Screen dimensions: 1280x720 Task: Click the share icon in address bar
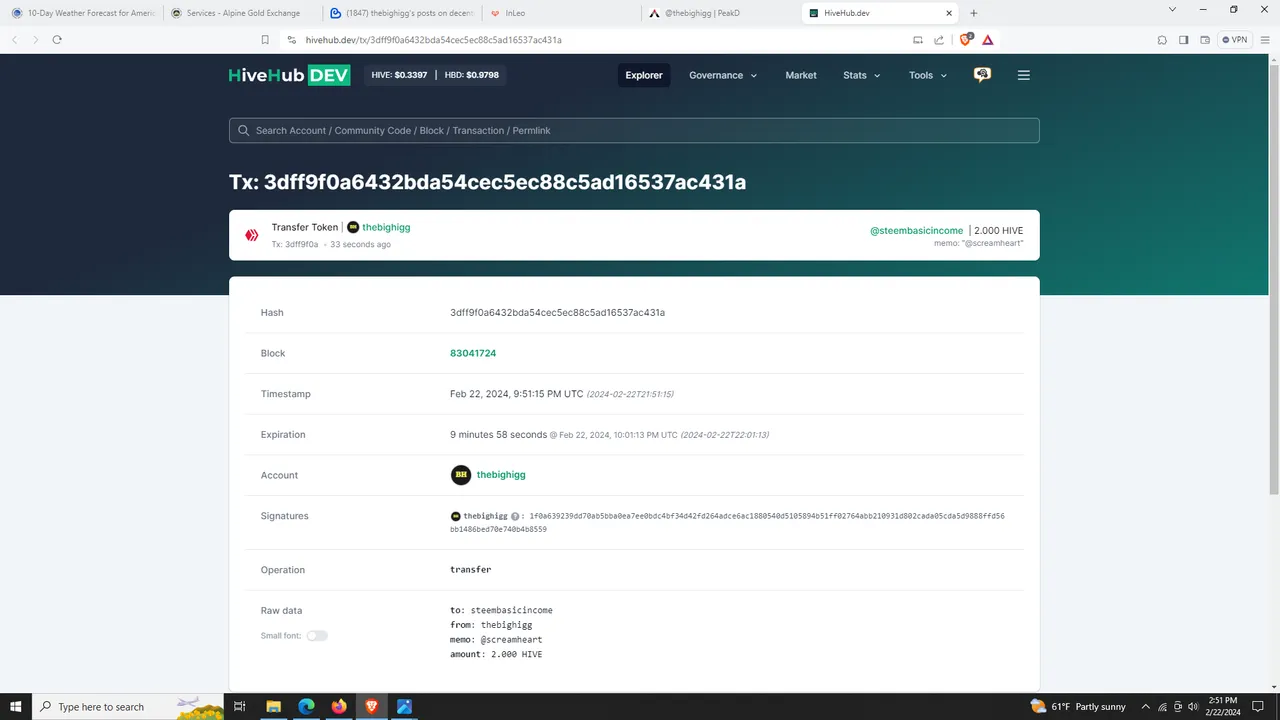[939, 40]
